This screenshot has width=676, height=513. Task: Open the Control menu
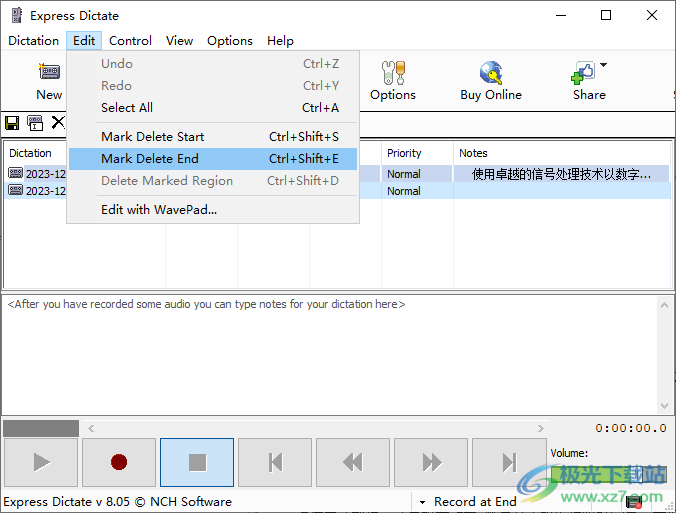(x=130, y=41)
